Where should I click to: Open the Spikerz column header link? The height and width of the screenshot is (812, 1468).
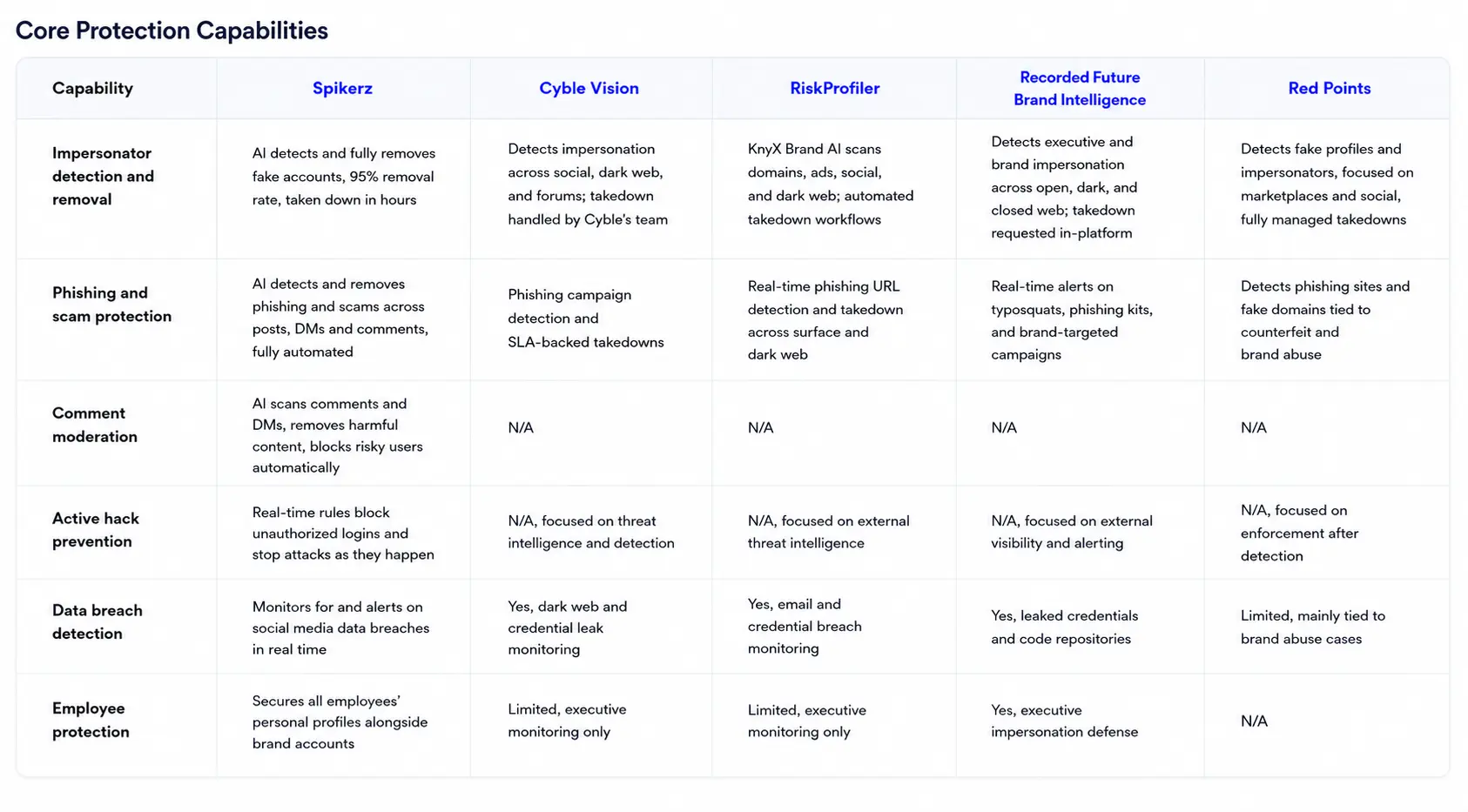coord(342,88)
